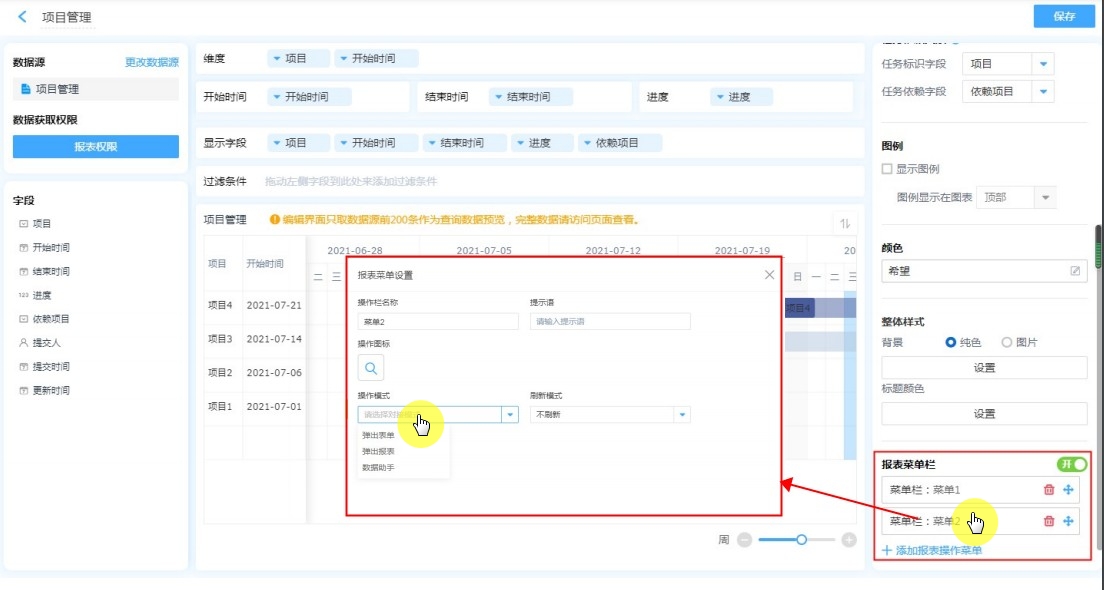This screenshot has height=590, width=1104.
Task: Open the 任务依赖字段 dropdown showing 依赖项目
Action: click(x=1043, y=91)
